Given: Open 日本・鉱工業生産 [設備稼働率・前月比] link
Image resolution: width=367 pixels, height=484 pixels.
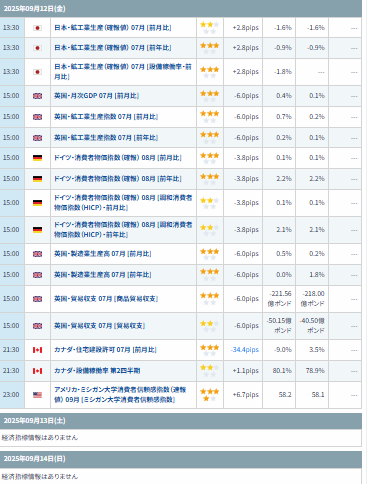Looking at the screenshot, I should tap(123, 72).
